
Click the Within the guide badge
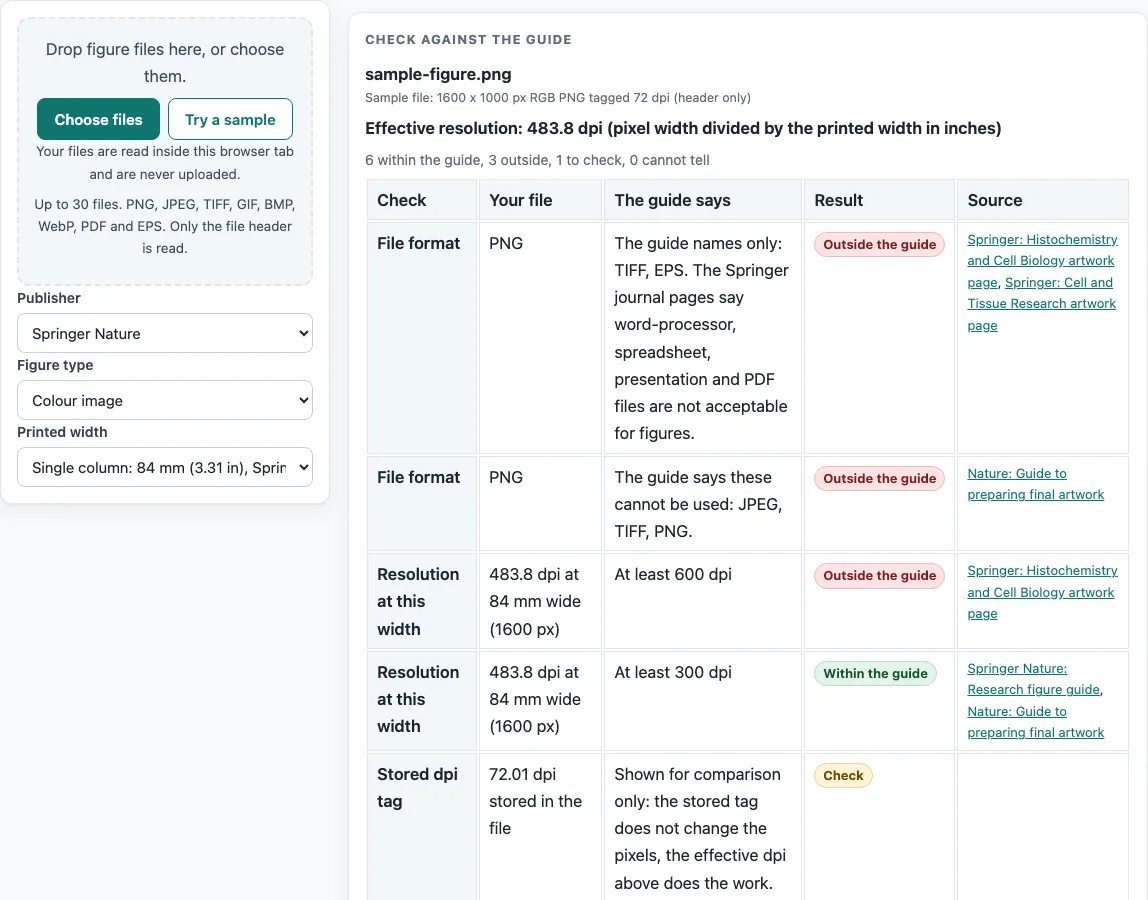coord(875,674)
